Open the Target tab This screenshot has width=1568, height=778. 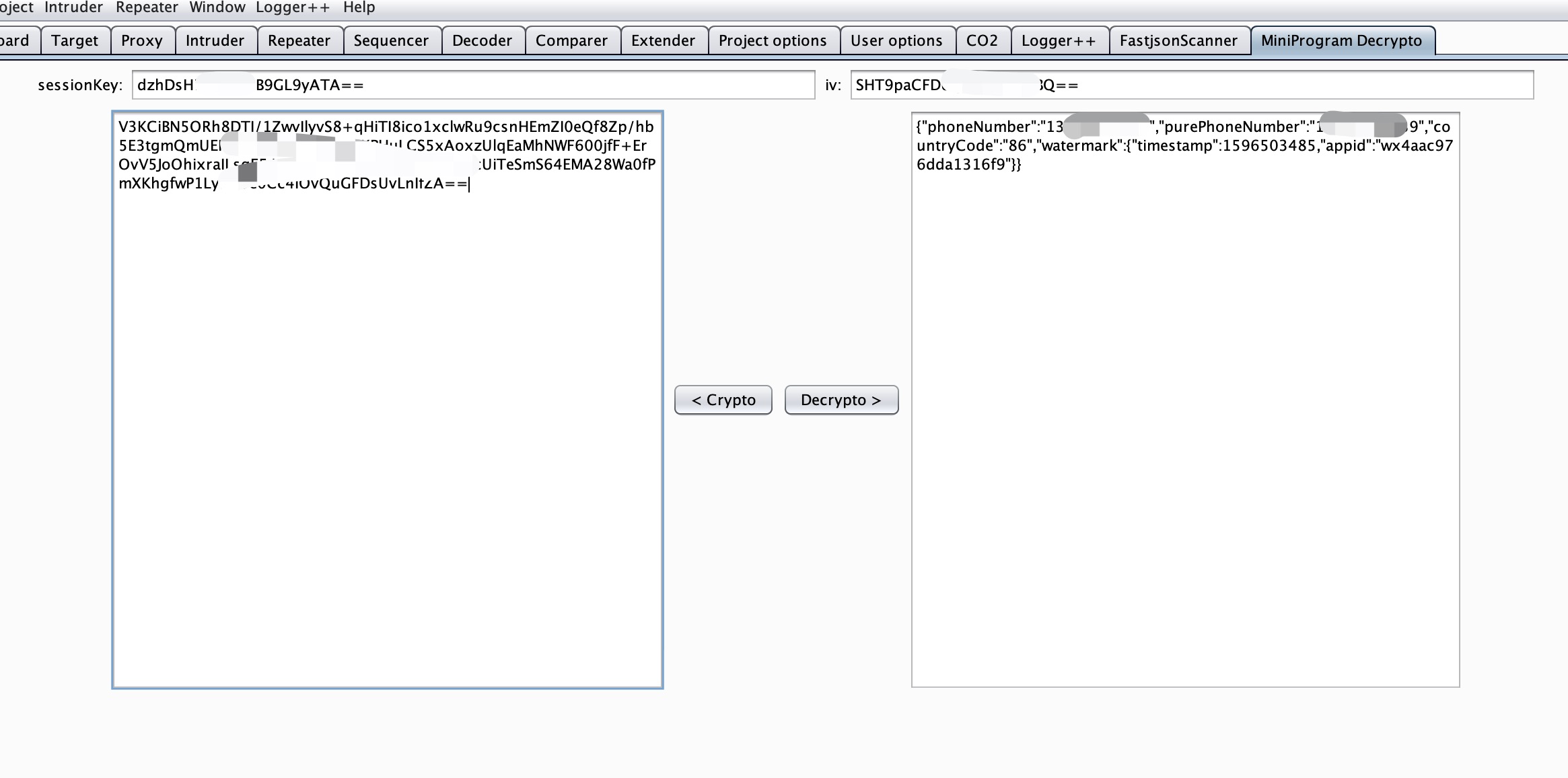click(x=75, y=40)
